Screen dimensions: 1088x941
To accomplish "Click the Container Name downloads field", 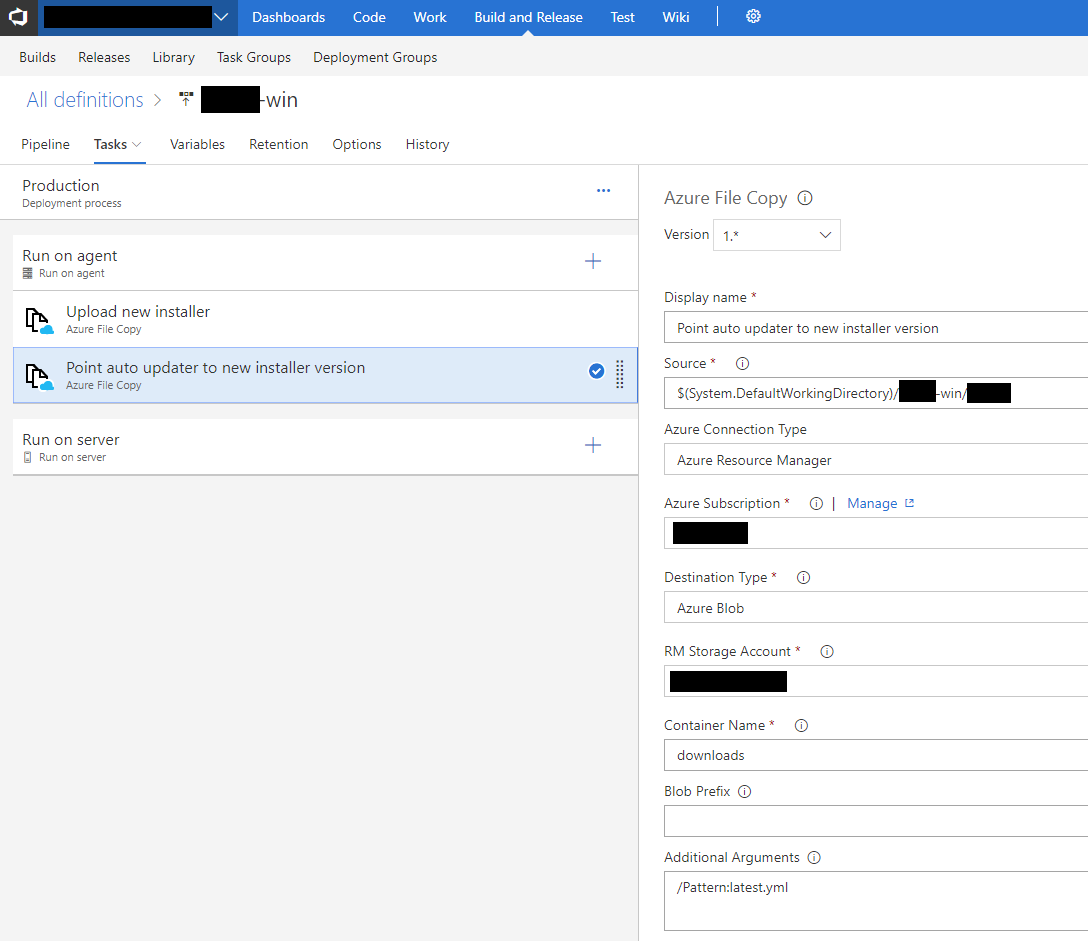I will click(876, 755).
